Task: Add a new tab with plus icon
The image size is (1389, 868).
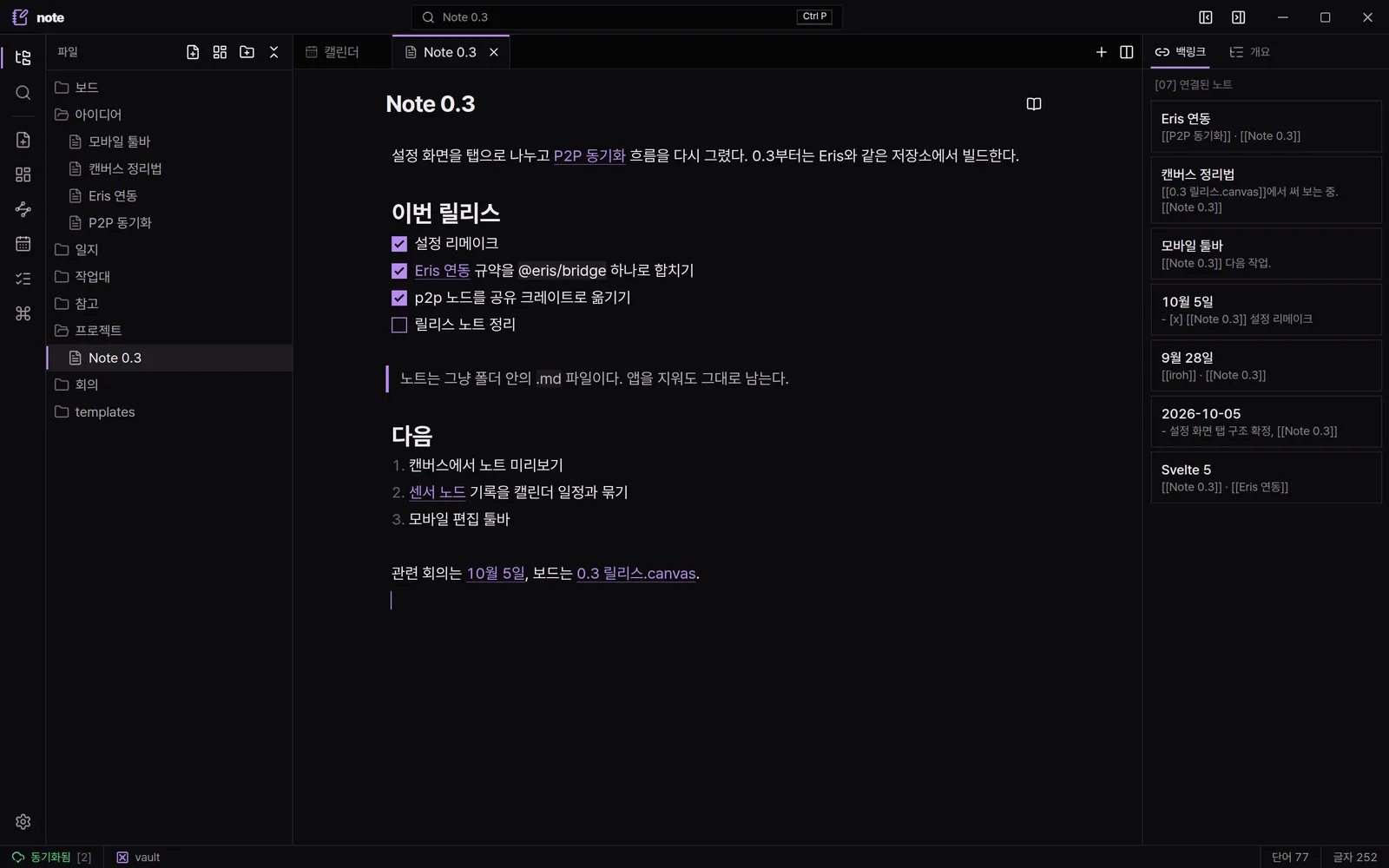Action: [1101, 52]
